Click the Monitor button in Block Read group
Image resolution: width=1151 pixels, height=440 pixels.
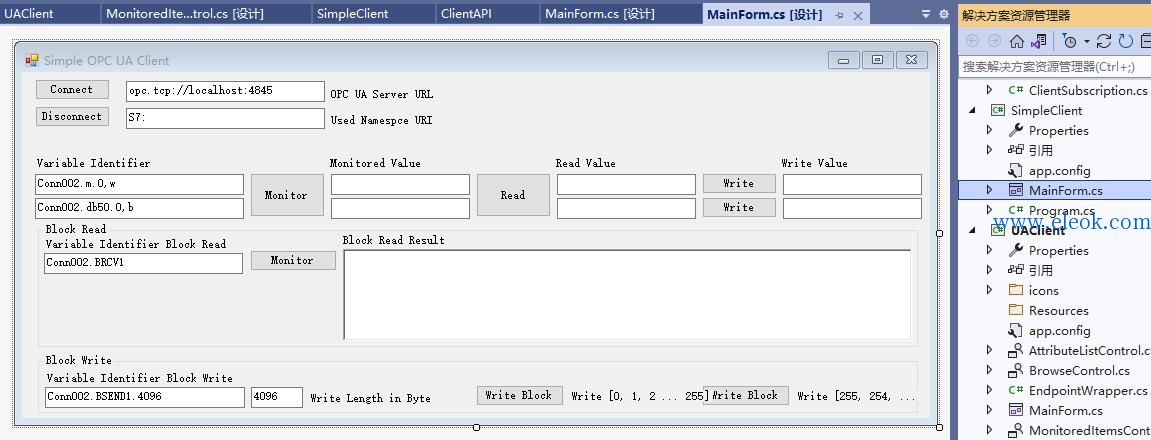(293, 260)
